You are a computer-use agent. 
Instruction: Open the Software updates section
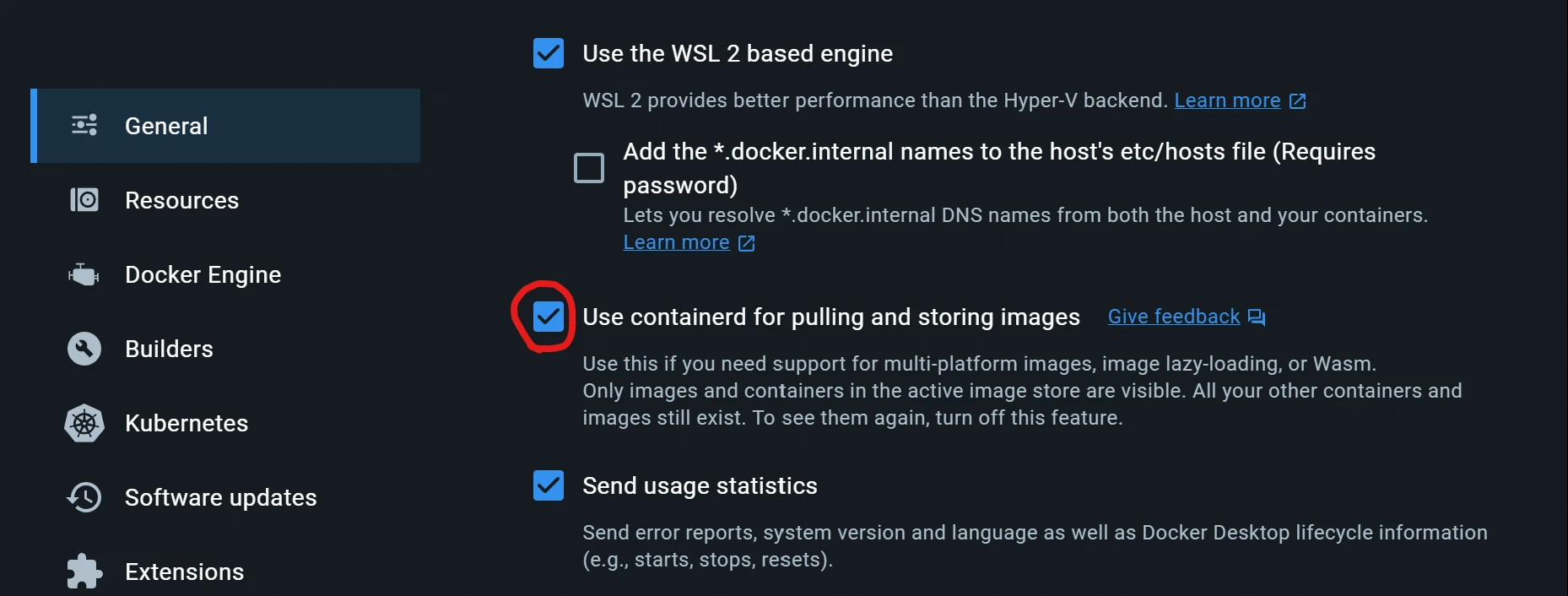[x=220, y=497]
